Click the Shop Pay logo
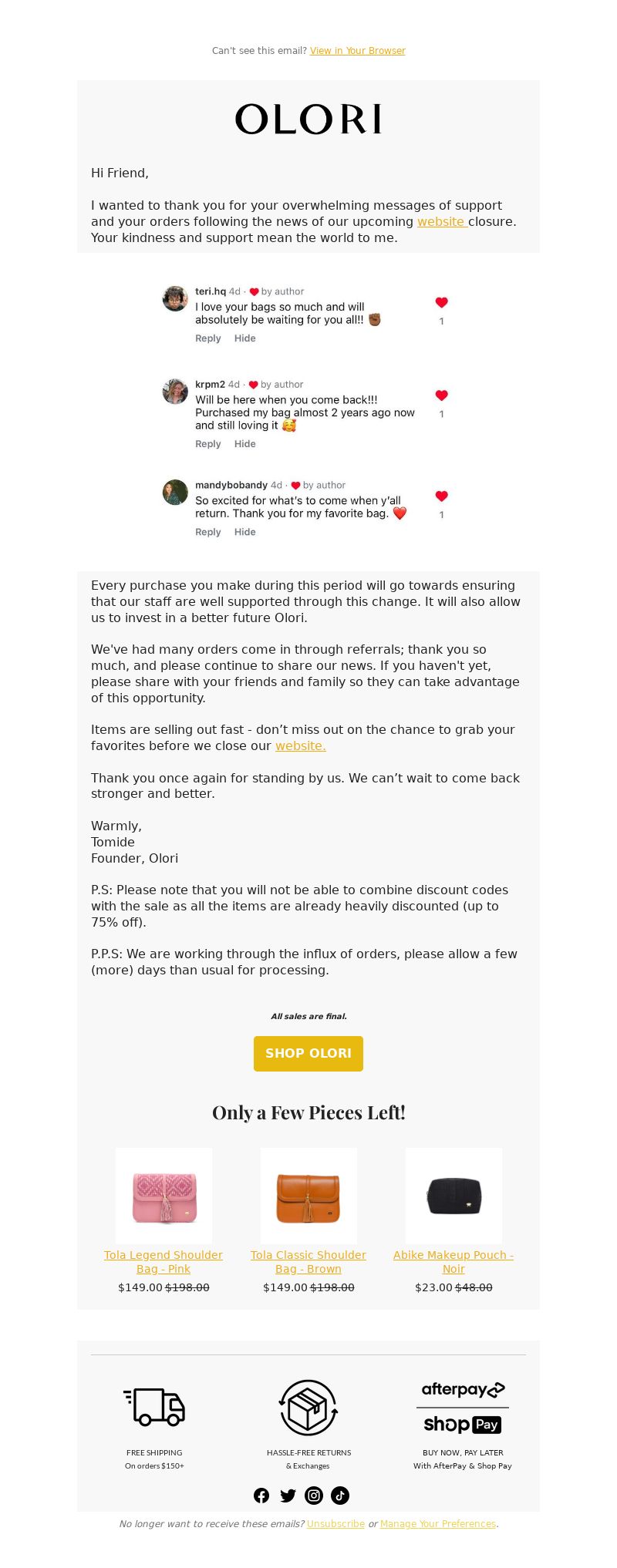617x1568 pixels. pos(463,1424)
